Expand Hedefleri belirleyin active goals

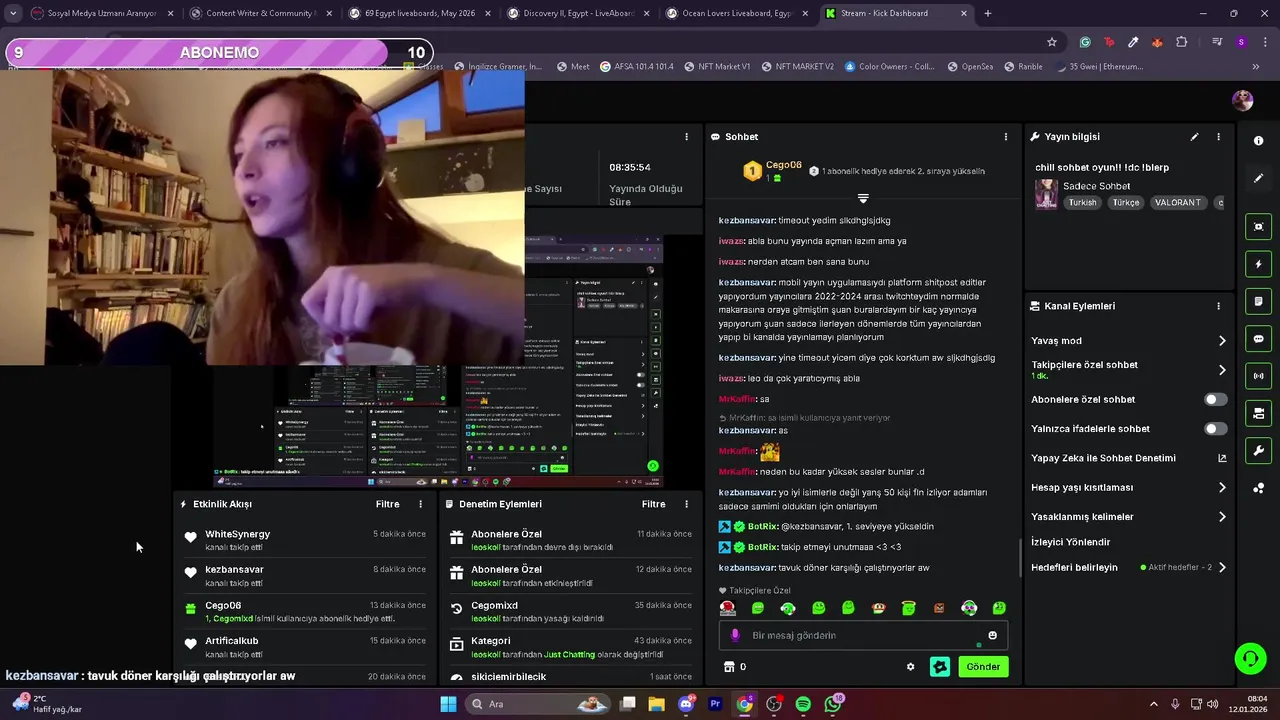pos(1221,567)
